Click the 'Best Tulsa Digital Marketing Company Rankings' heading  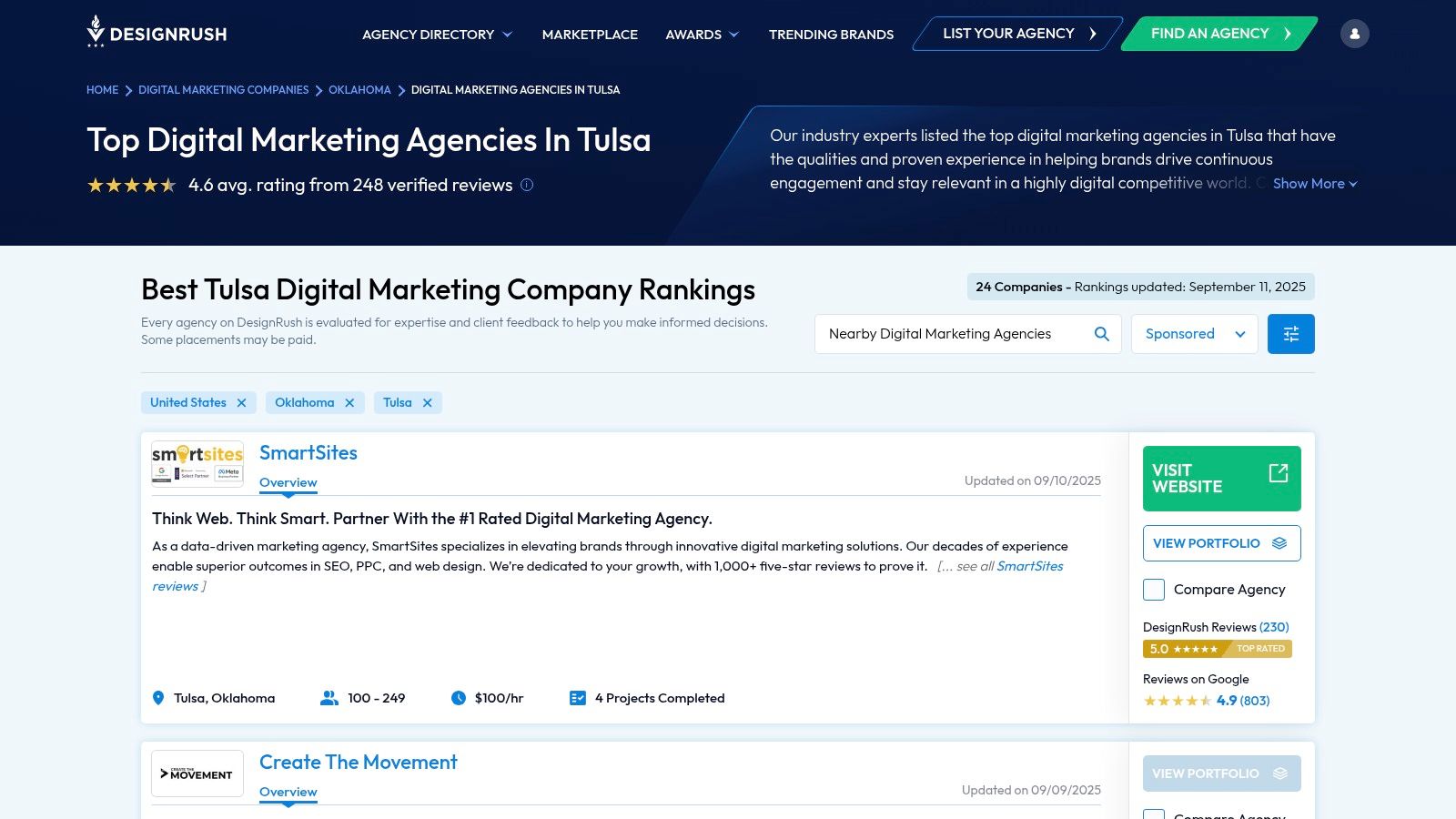point(448,289)
